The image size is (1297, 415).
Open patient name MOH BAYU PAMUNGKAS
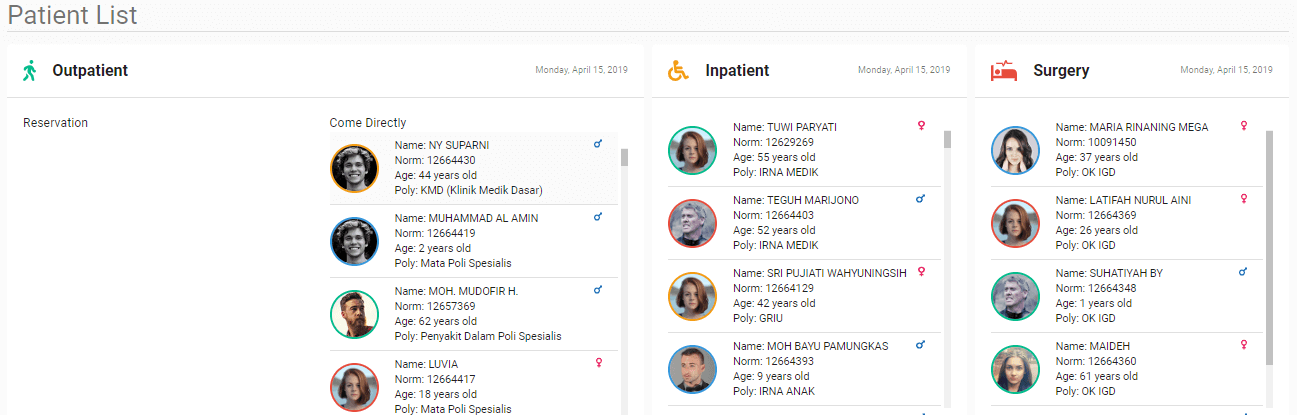tap(810, 346)
